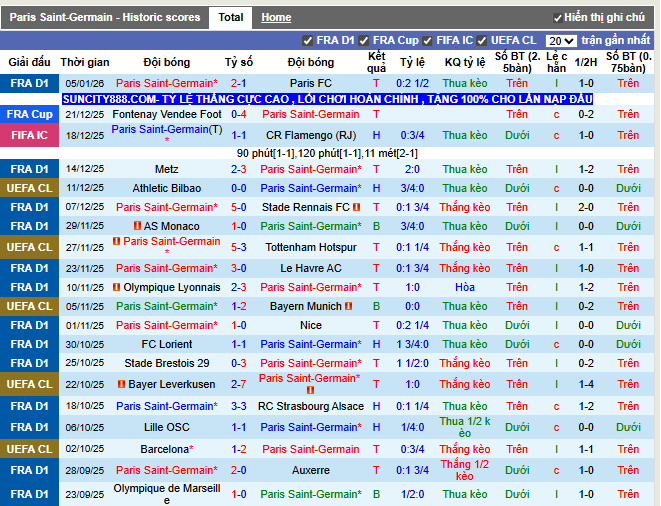Screen dimensions: 661x506
Task: Click result 'B' in AS Monaco row
Action: tap(376, 226)
